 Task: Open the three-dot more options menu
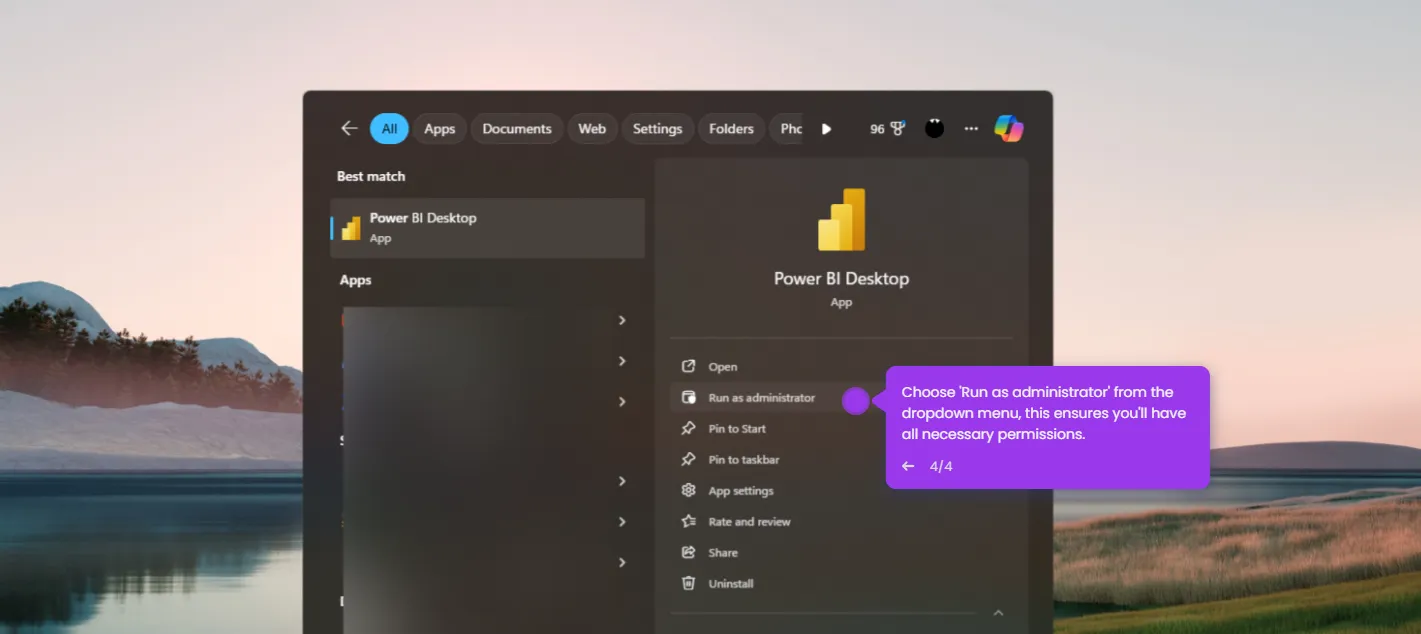[971, 129]
